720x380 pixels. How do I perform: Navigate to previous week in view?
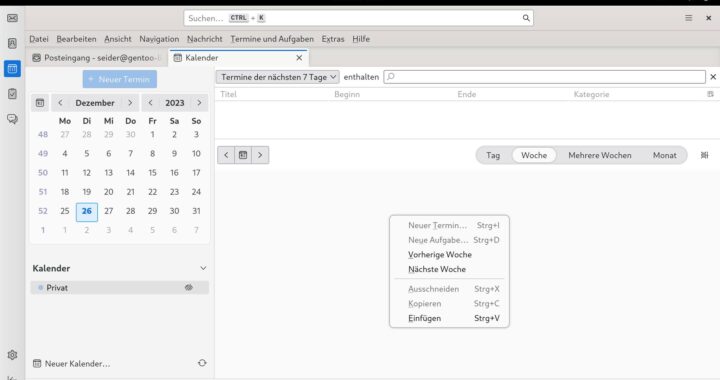[226, 155]
